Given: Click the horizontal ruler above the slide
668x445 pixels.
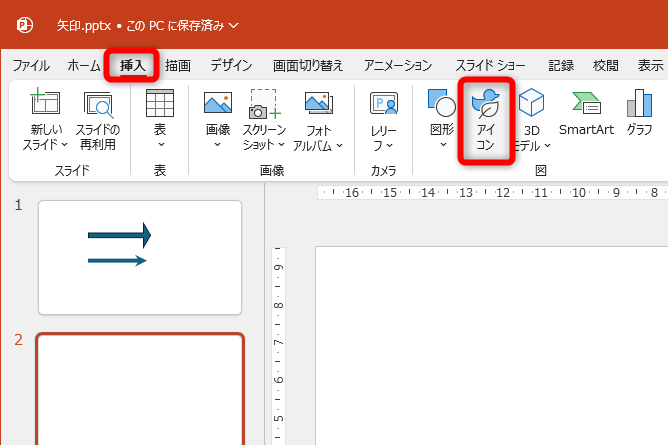Looking at the screenshot, I should [x=492, y=192].
